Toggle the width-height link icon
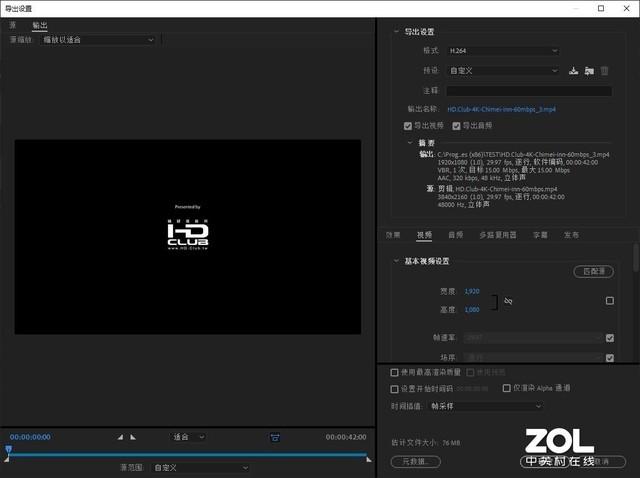The width and height of the screenshot is (640, 478). point(508,301)
